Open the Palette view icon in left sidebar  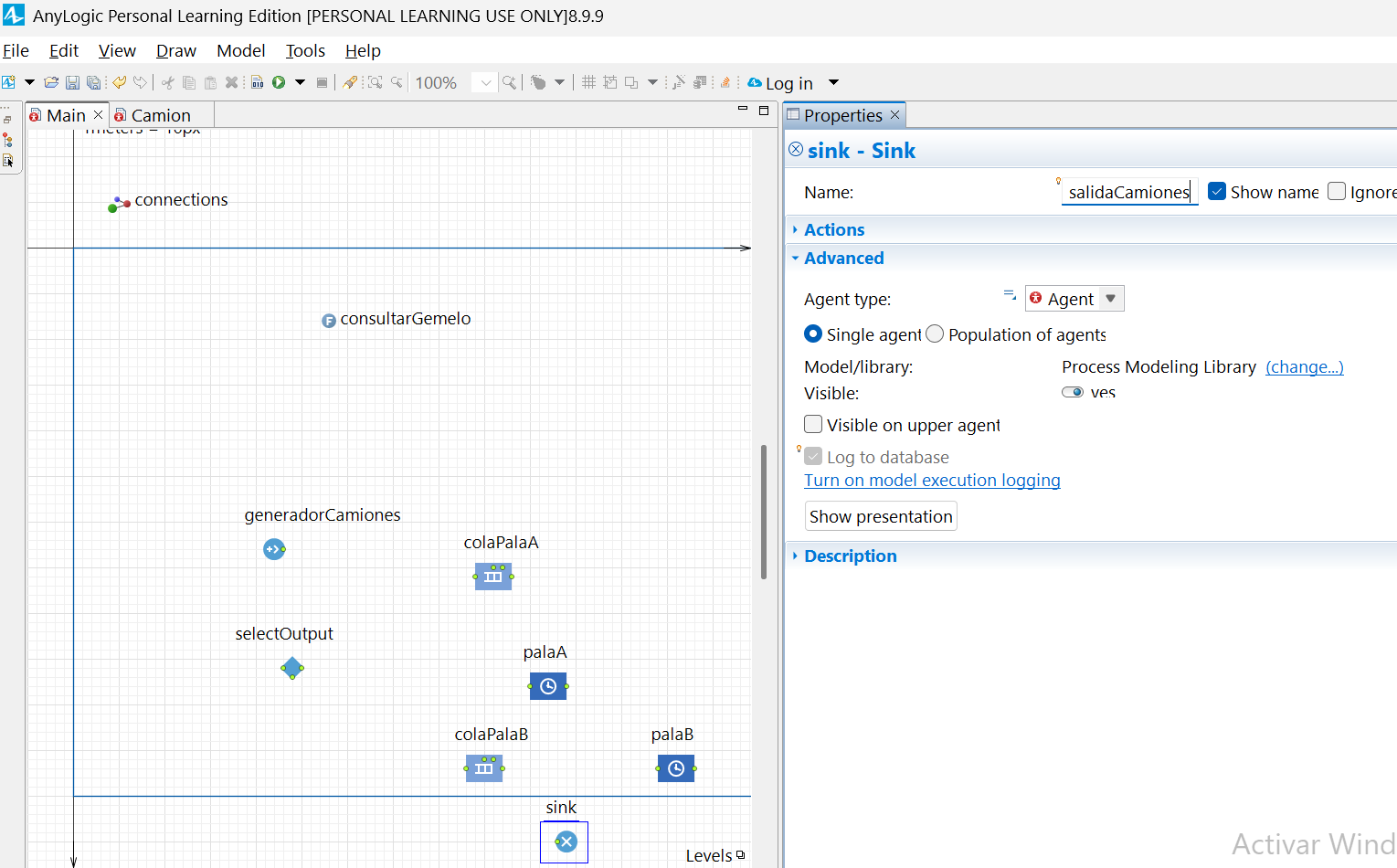[7, 161]
